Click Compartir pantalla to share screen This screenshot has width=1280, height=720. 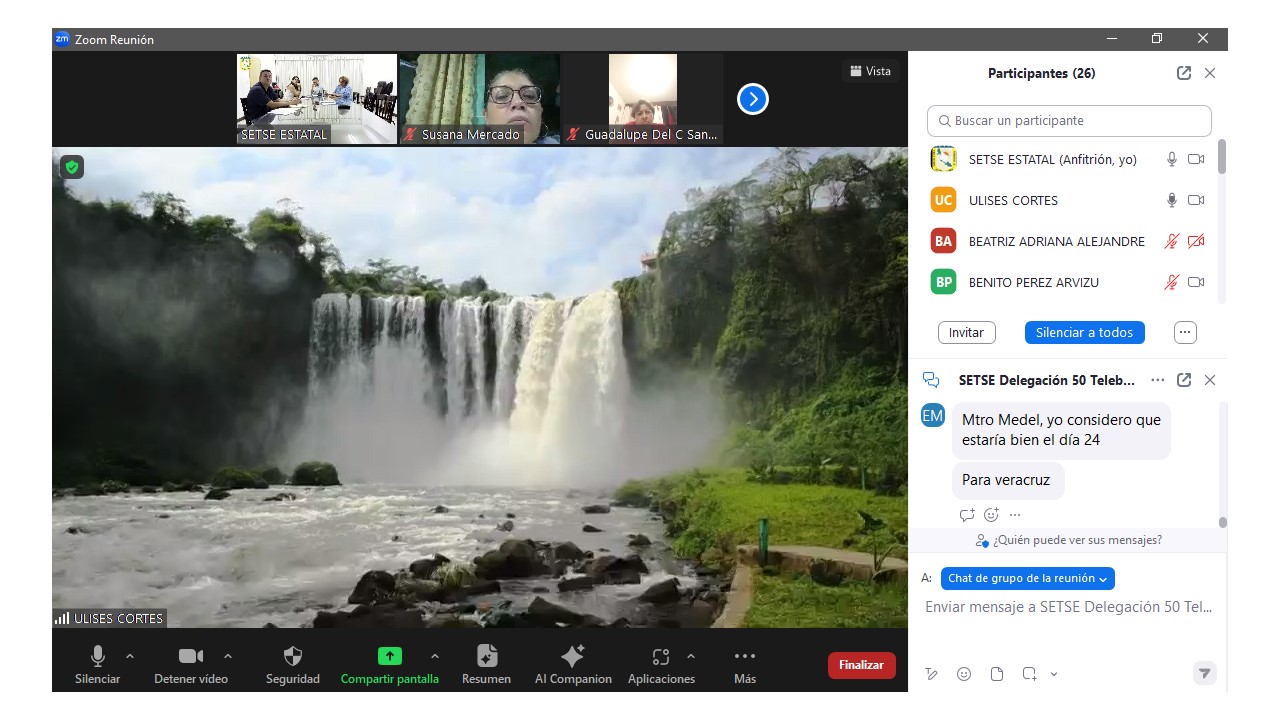(x=389, y=657)
